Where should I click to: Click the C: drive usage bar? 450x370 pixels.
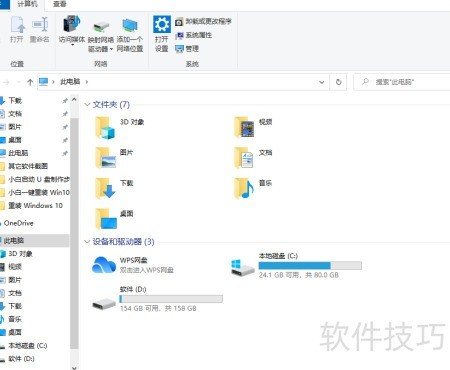coord(310,266)
